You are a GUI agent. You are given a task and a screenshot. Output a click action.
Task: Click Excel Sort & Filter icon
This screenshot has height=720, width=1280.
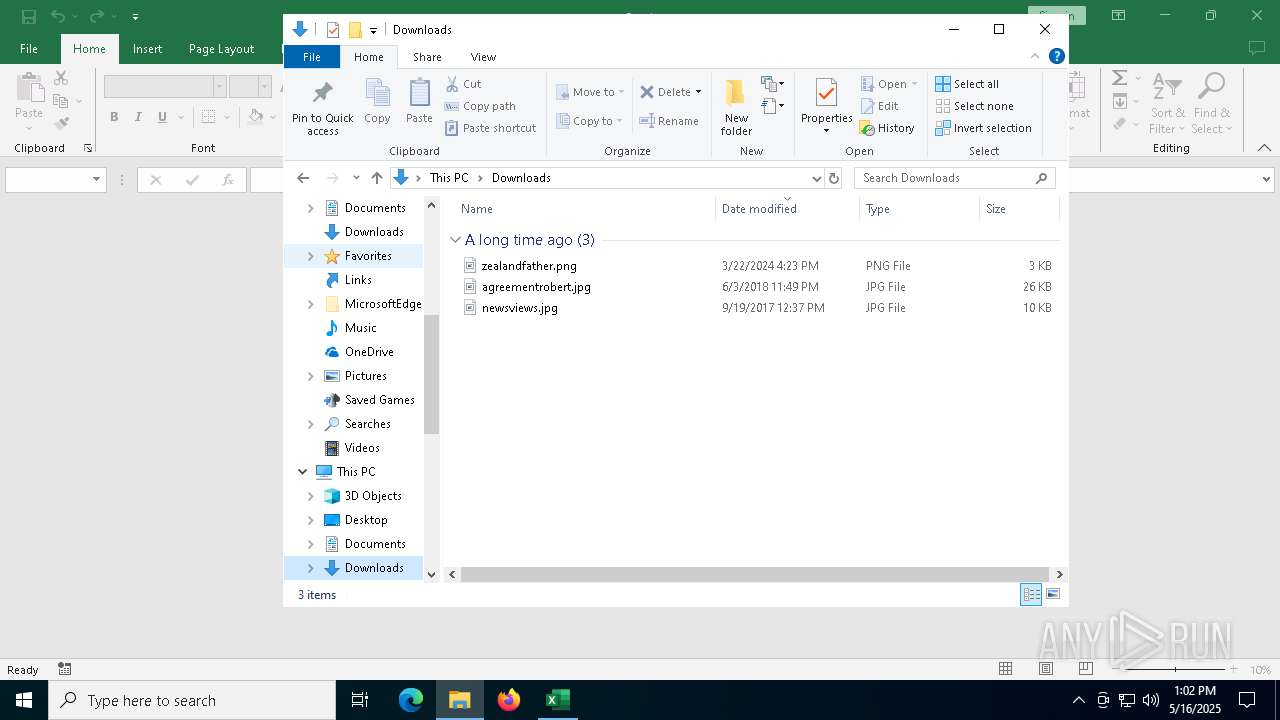click(1167, 103)
